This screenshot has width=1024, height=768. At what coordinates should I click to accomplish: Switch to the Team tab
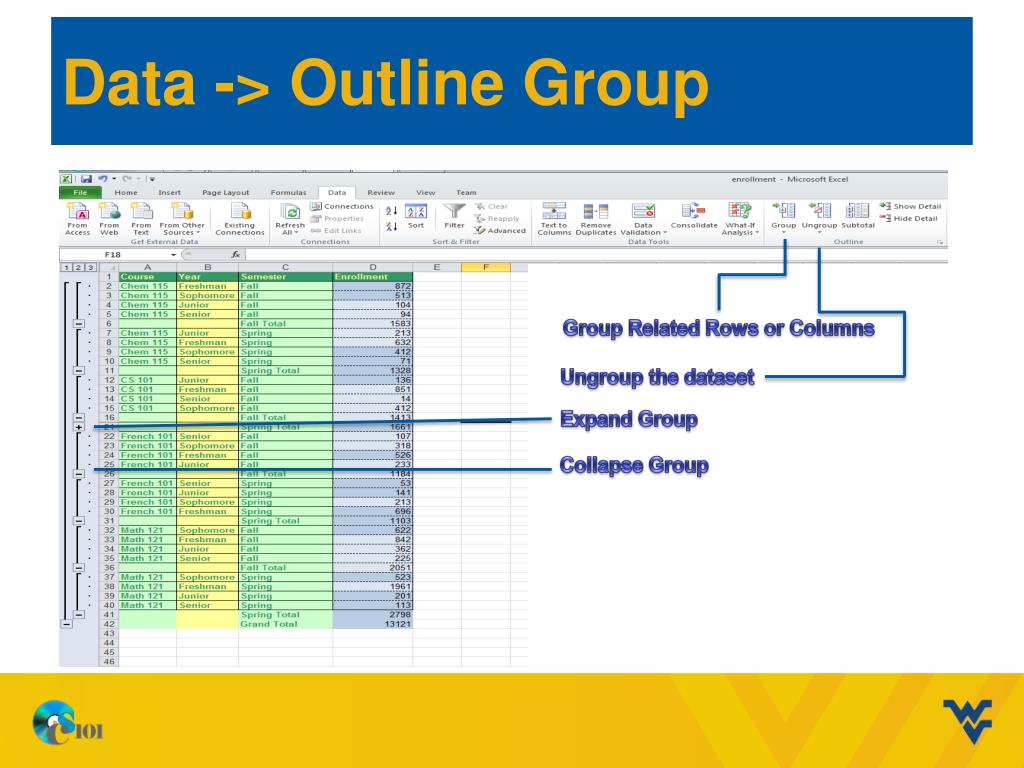pos(466,193)
